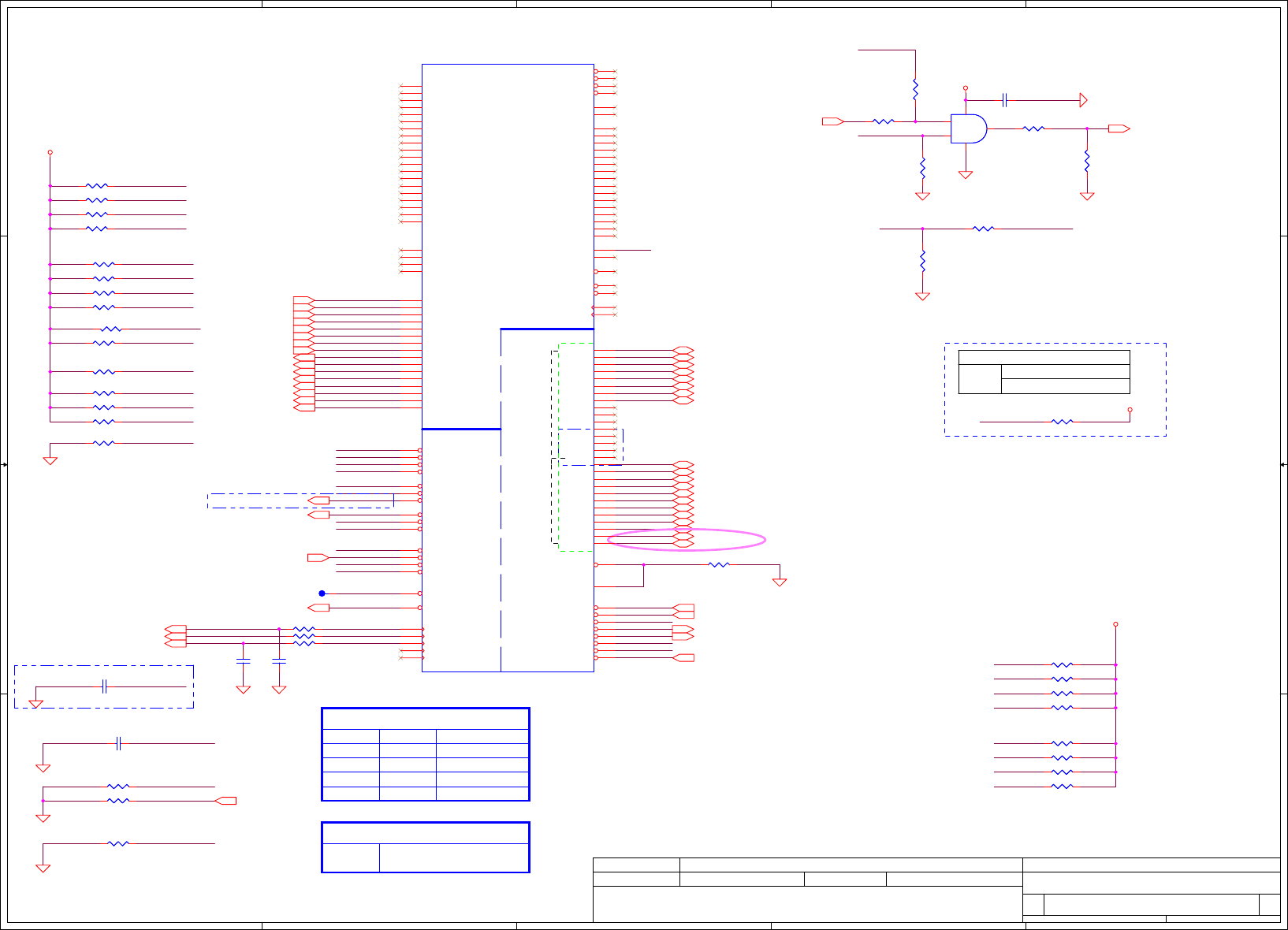Select the resistor on the AND gate output
1288x930 pixels.
click(x=1033, y=128)
